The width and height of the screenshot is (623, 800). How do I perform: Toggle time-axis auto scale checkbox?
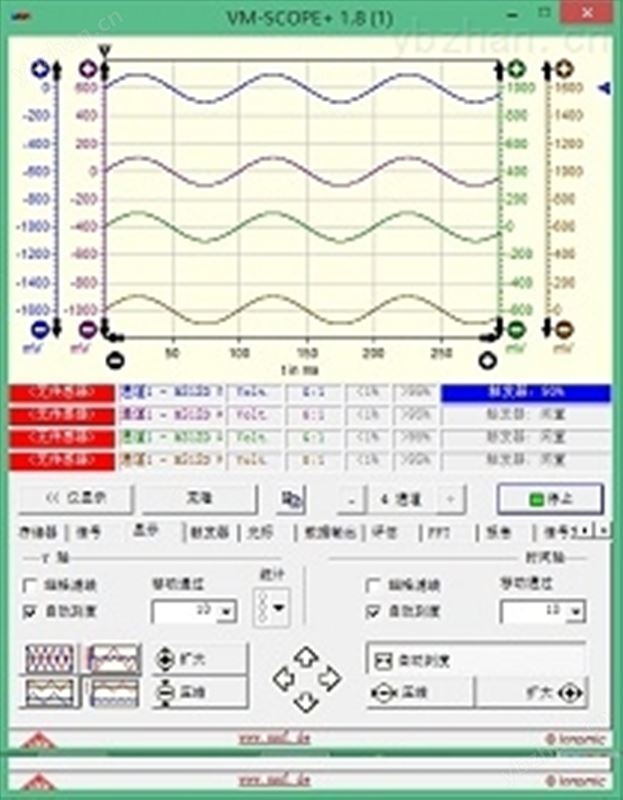tap(373, 611)
